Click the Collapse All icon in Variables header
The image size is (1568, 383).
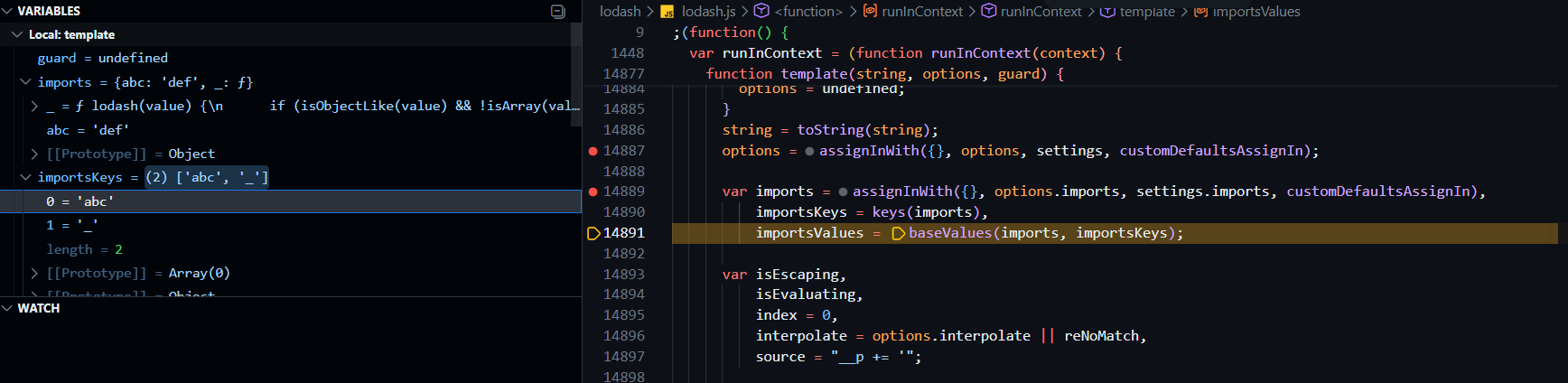coord(557,11)
